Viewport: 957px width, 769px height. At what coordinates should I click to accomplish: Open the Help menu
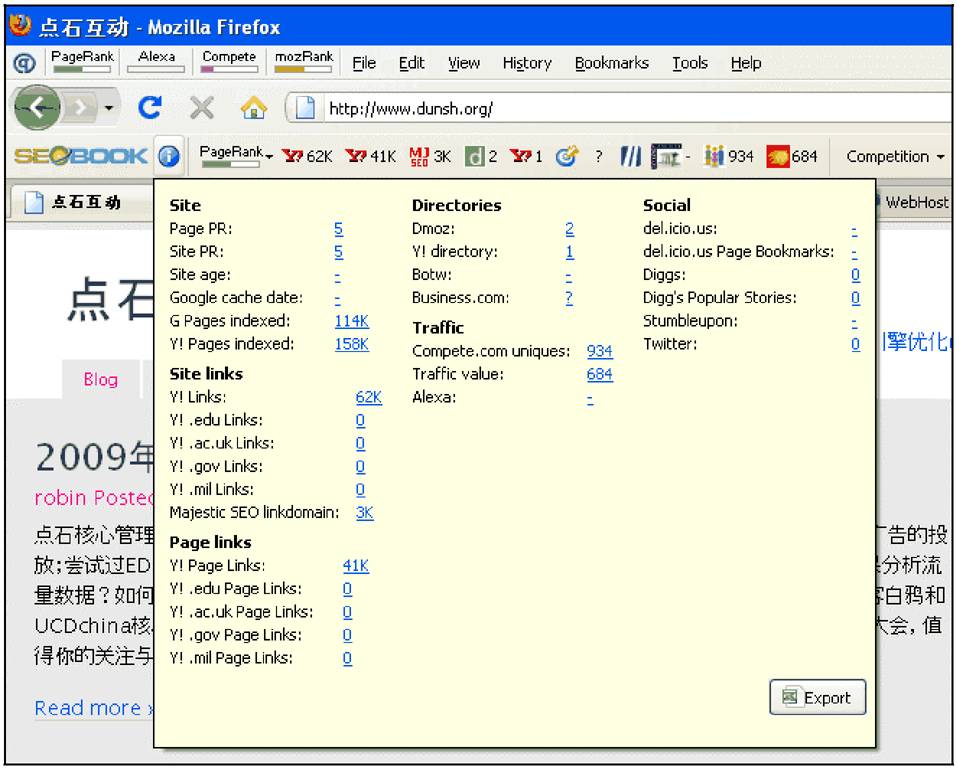click(746, 63)
